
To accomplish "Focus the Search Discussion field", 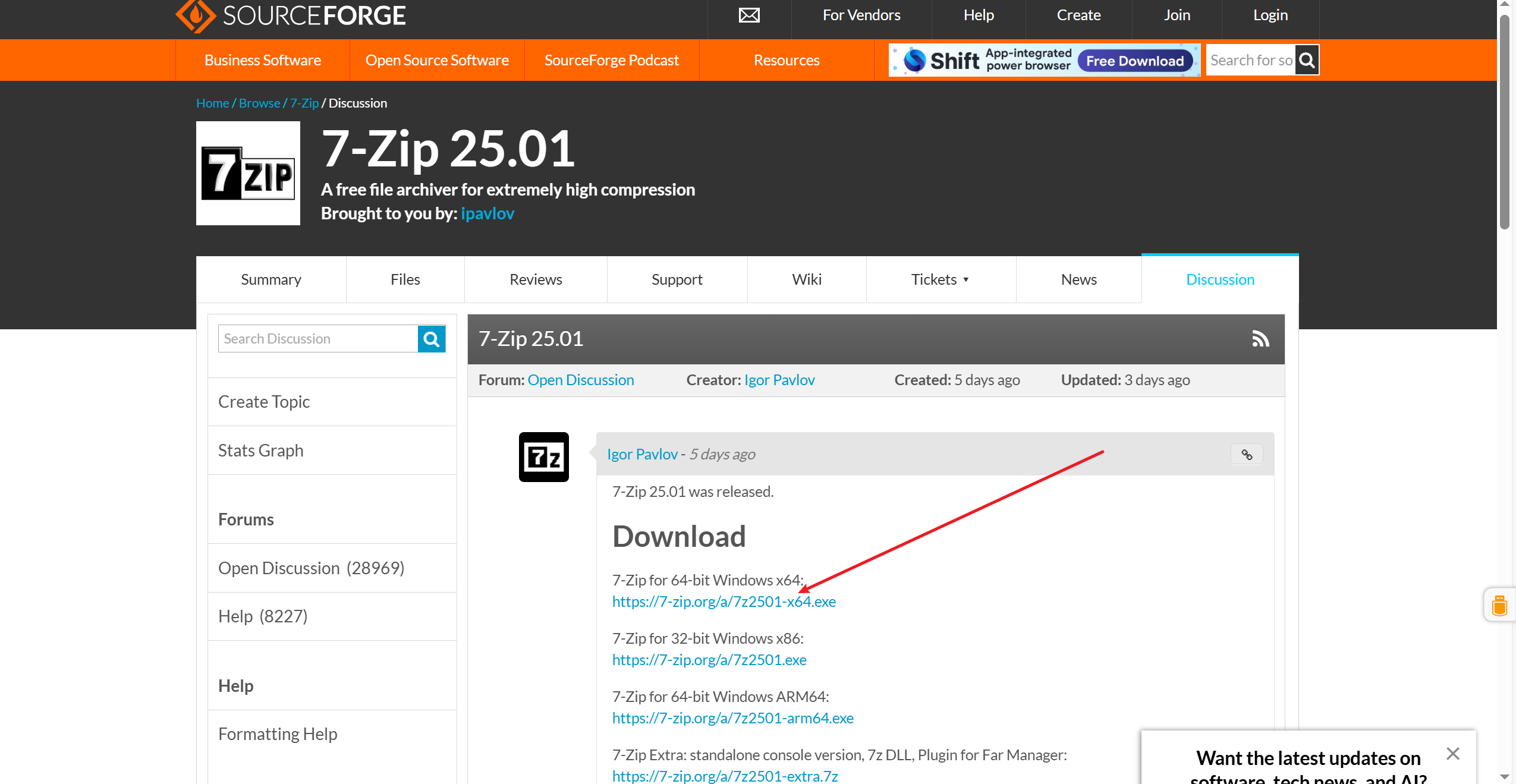I will [318, 339].
